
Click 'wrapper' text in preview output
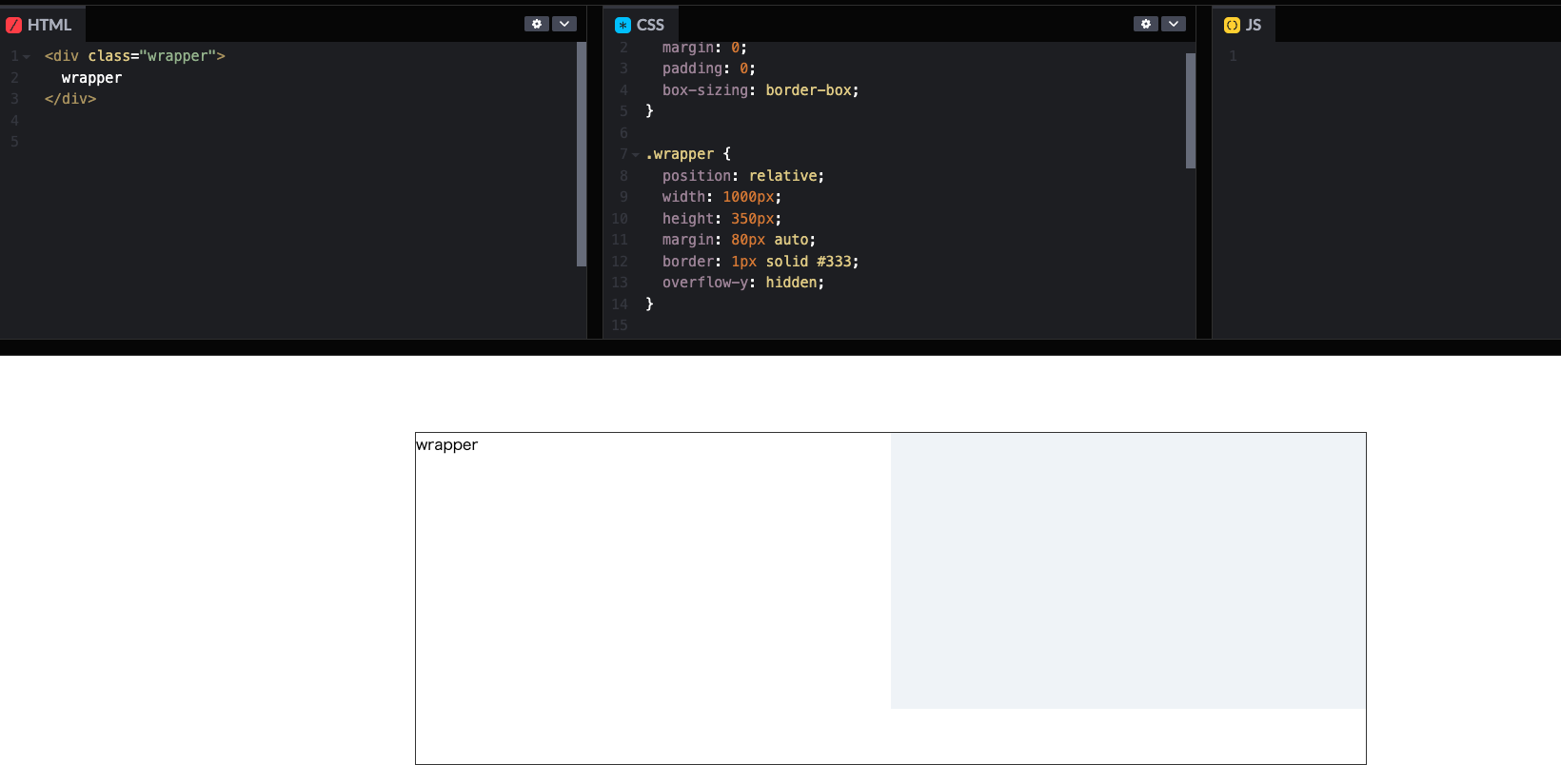[447, 445]
